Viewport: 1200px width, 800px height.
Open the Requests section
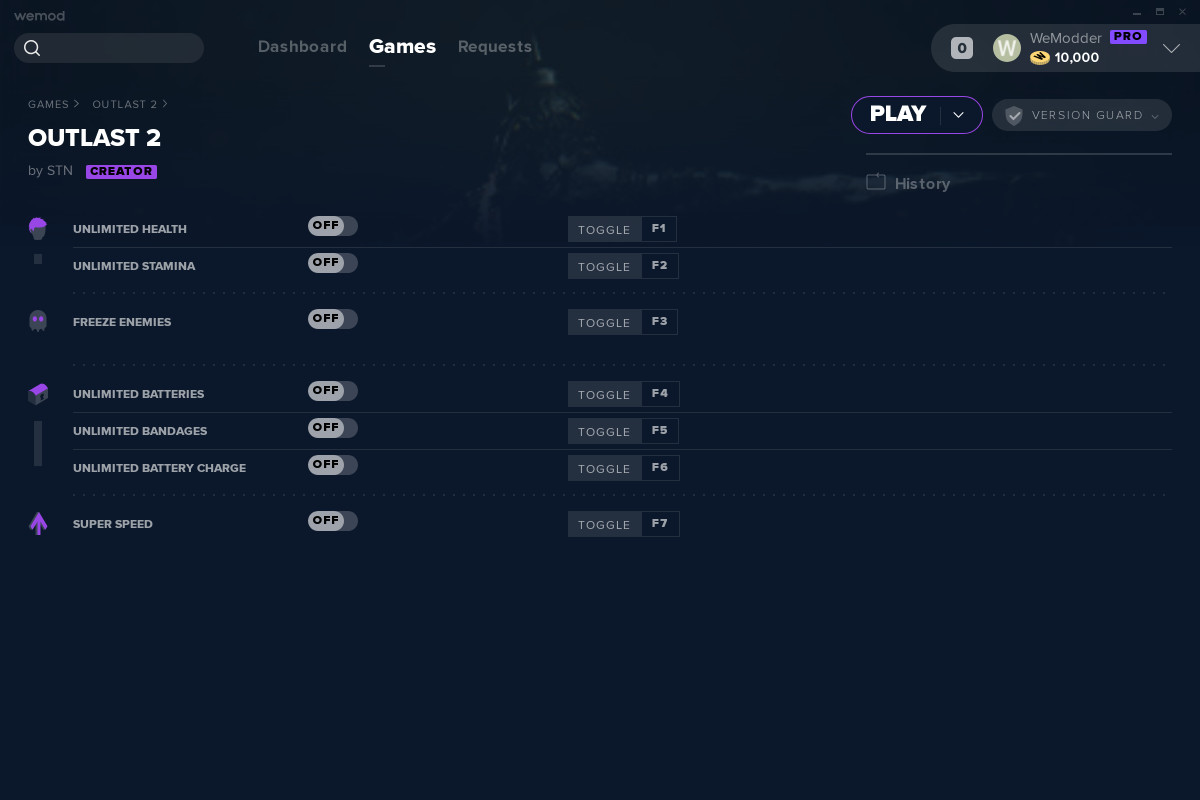pos(495,46)
